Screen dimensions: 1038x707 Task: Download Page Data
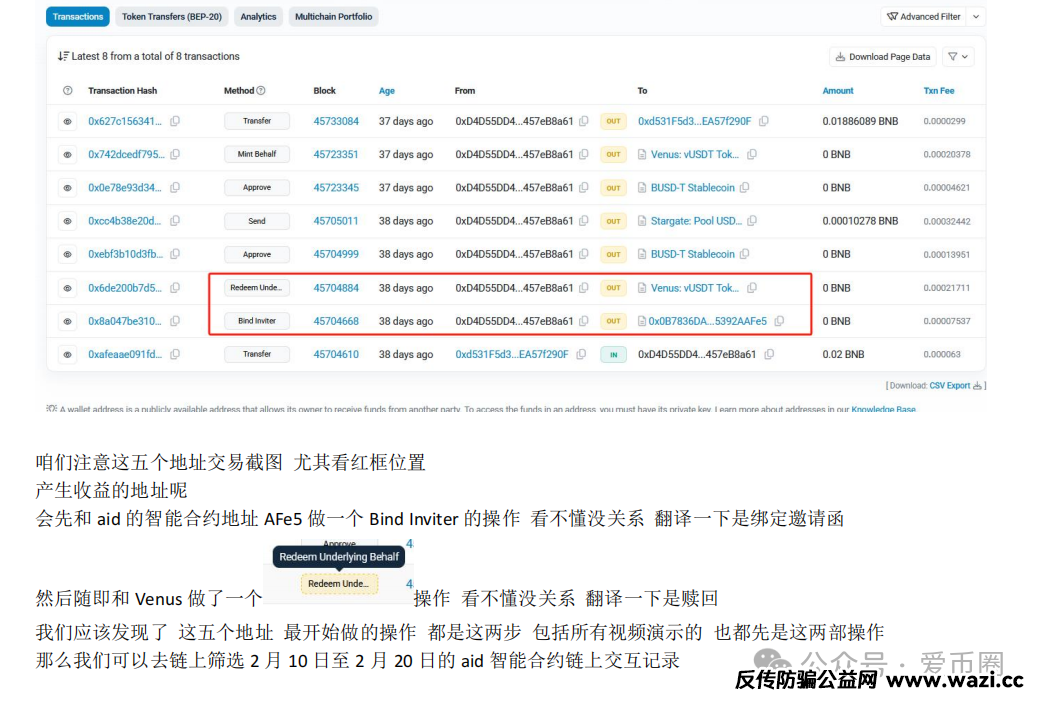point(882,57)
